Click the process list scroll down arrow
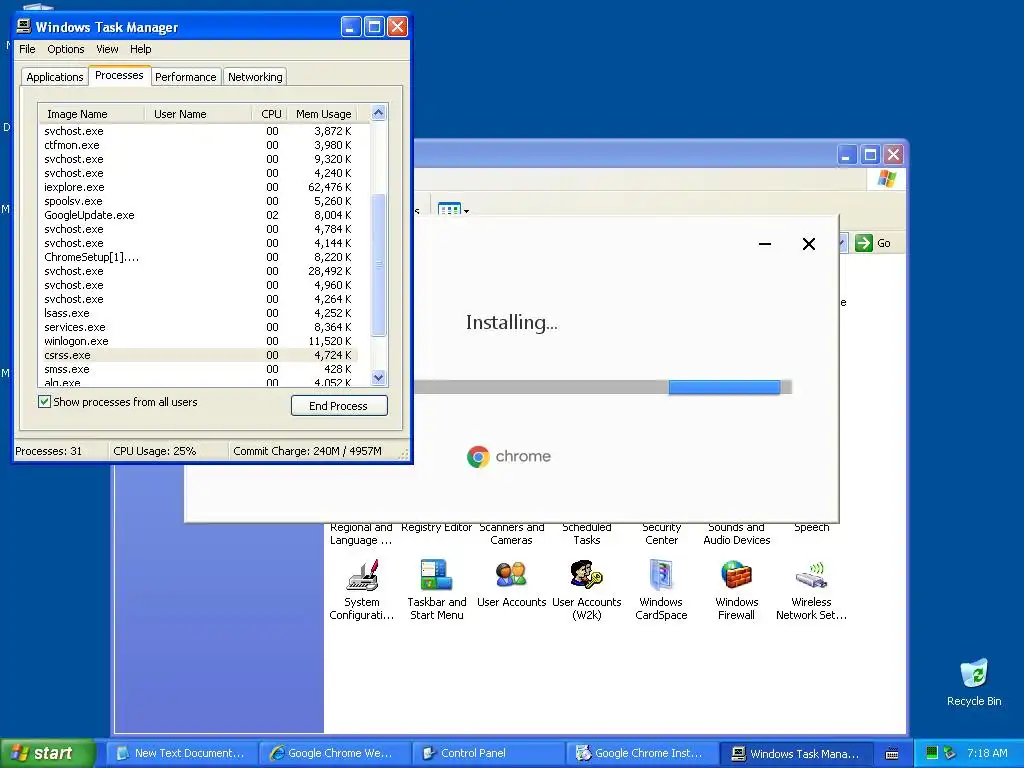Image resolution: width=1024 pixels, height=768 pixels. click(x=379, y=377)
